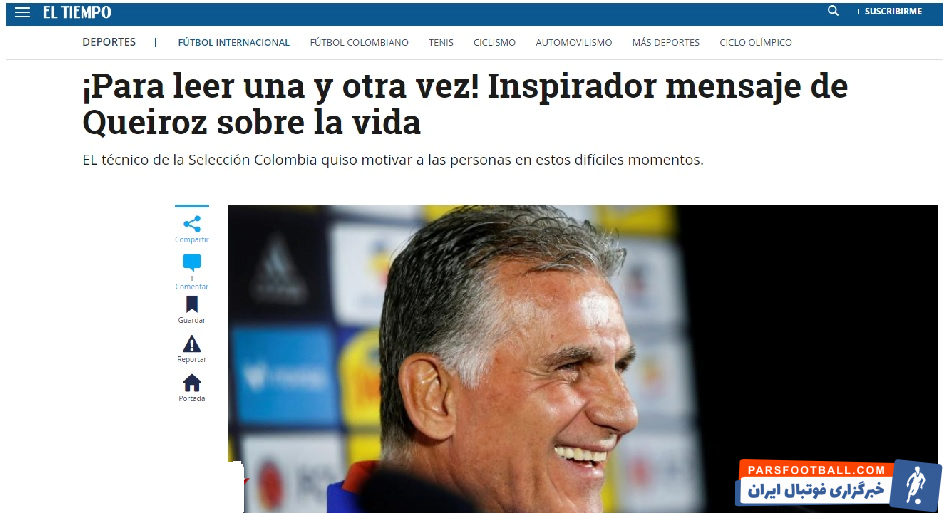Open the TENIS menu item

click(x=441, y=43)
